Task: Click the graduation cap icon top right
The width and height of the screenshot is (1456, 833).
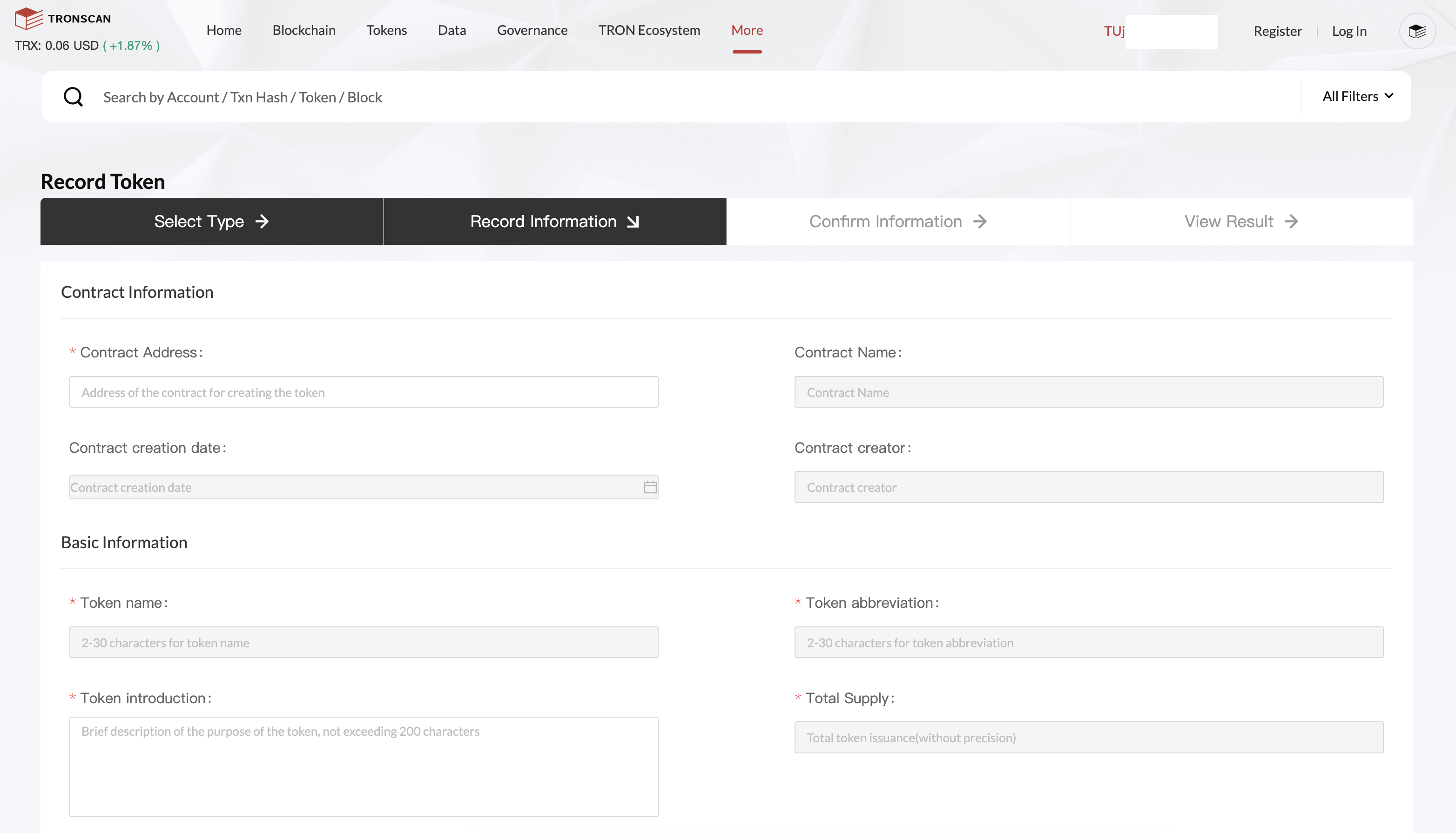Action: point(1418,30)
